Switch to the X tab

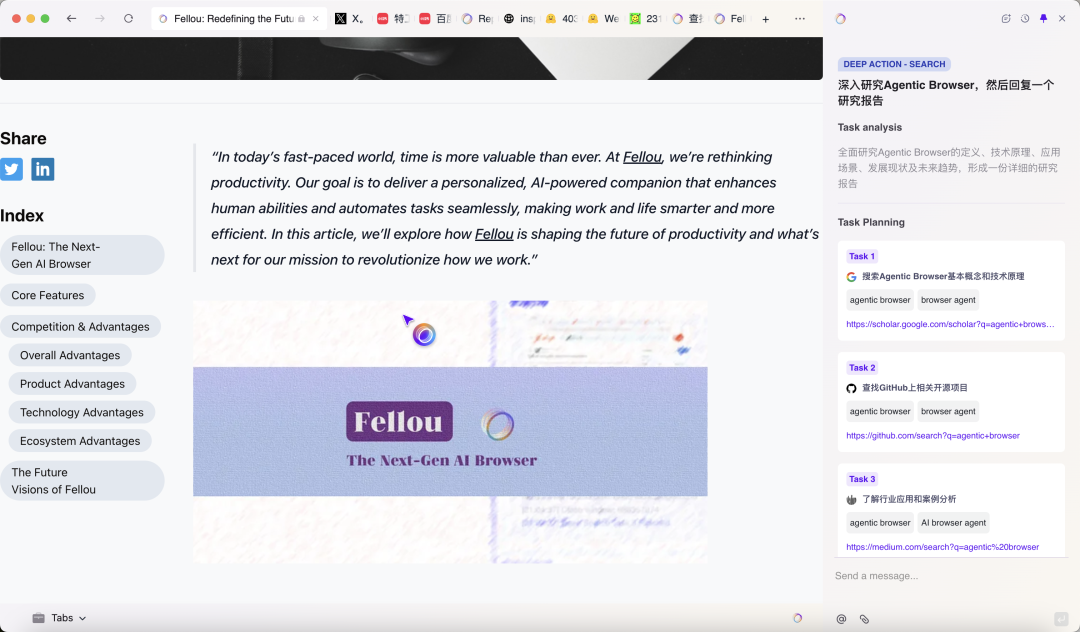349,19
